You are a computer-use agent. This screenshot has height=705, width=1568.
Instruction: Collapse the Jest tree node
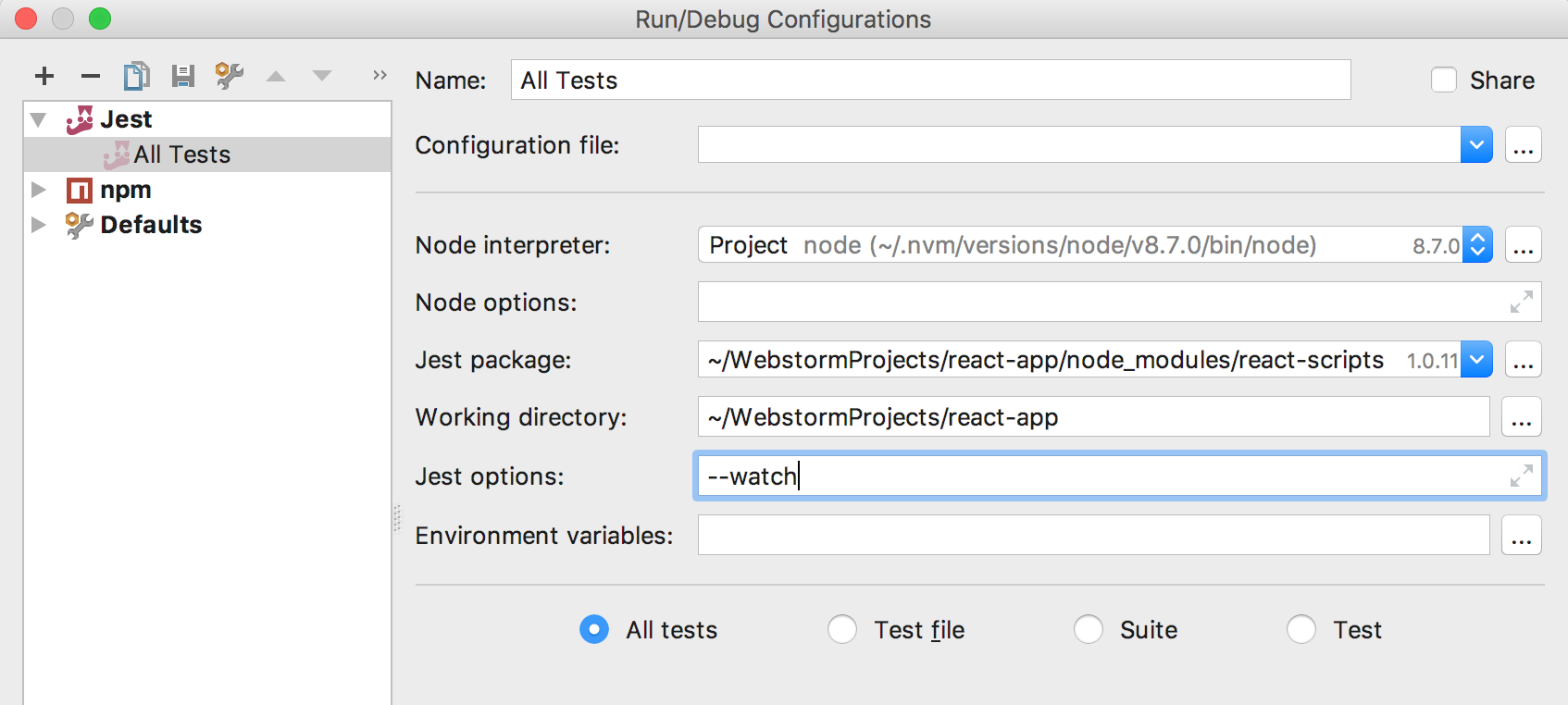pyautogui.click(x=39, y=119)
